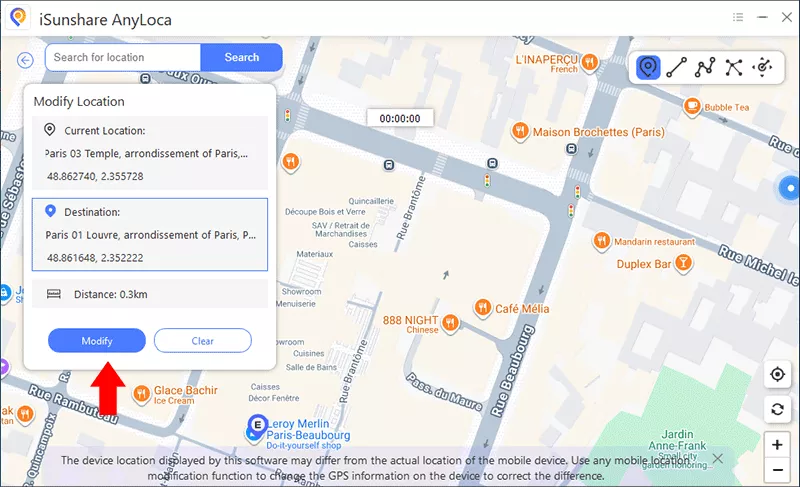Select the jump teleport mode icon
This screenshot has width=800, height=487.
pyautogui.click(x=734, y=67)
